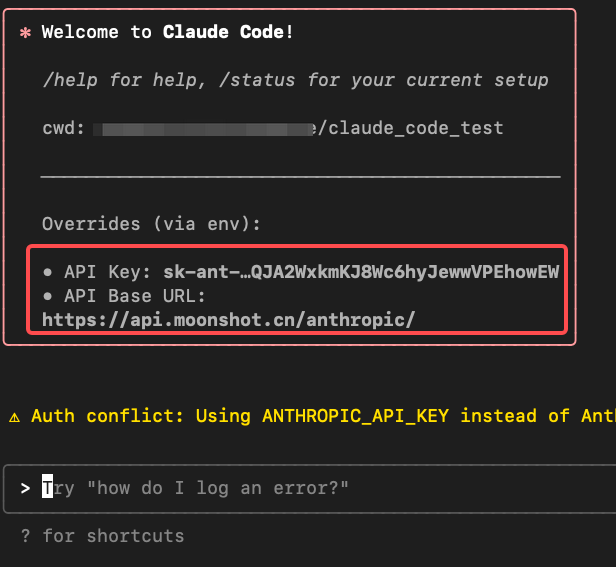
Task: Click the /help command text
Action: coord(70,80)
